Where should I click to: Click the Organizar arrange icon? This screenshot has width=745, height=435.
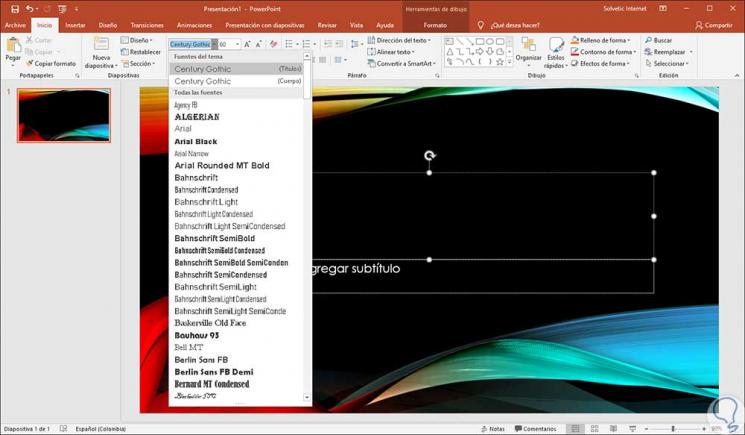pos(528,46)
